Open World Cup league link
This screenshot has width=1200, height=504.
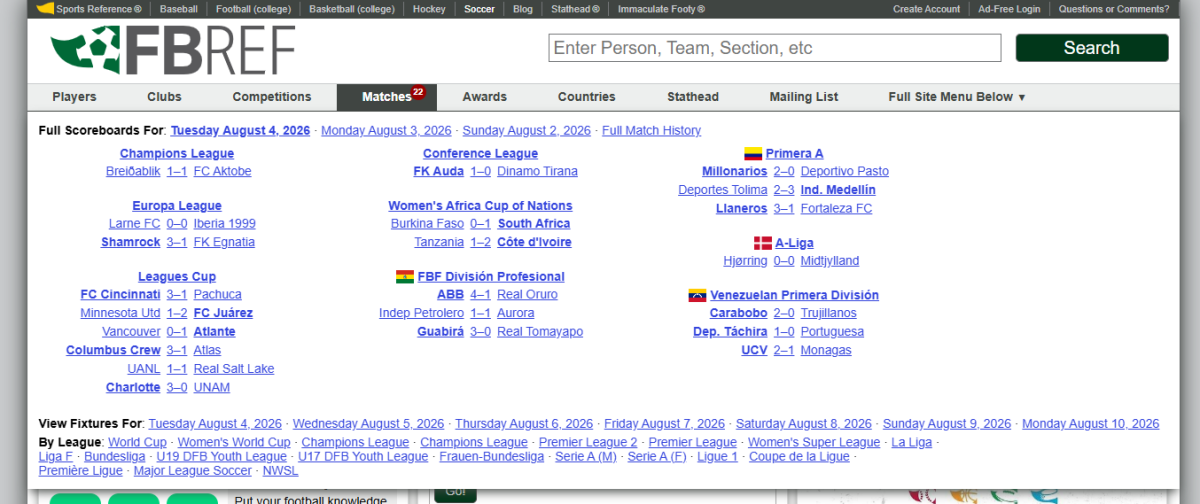point(137,443)
